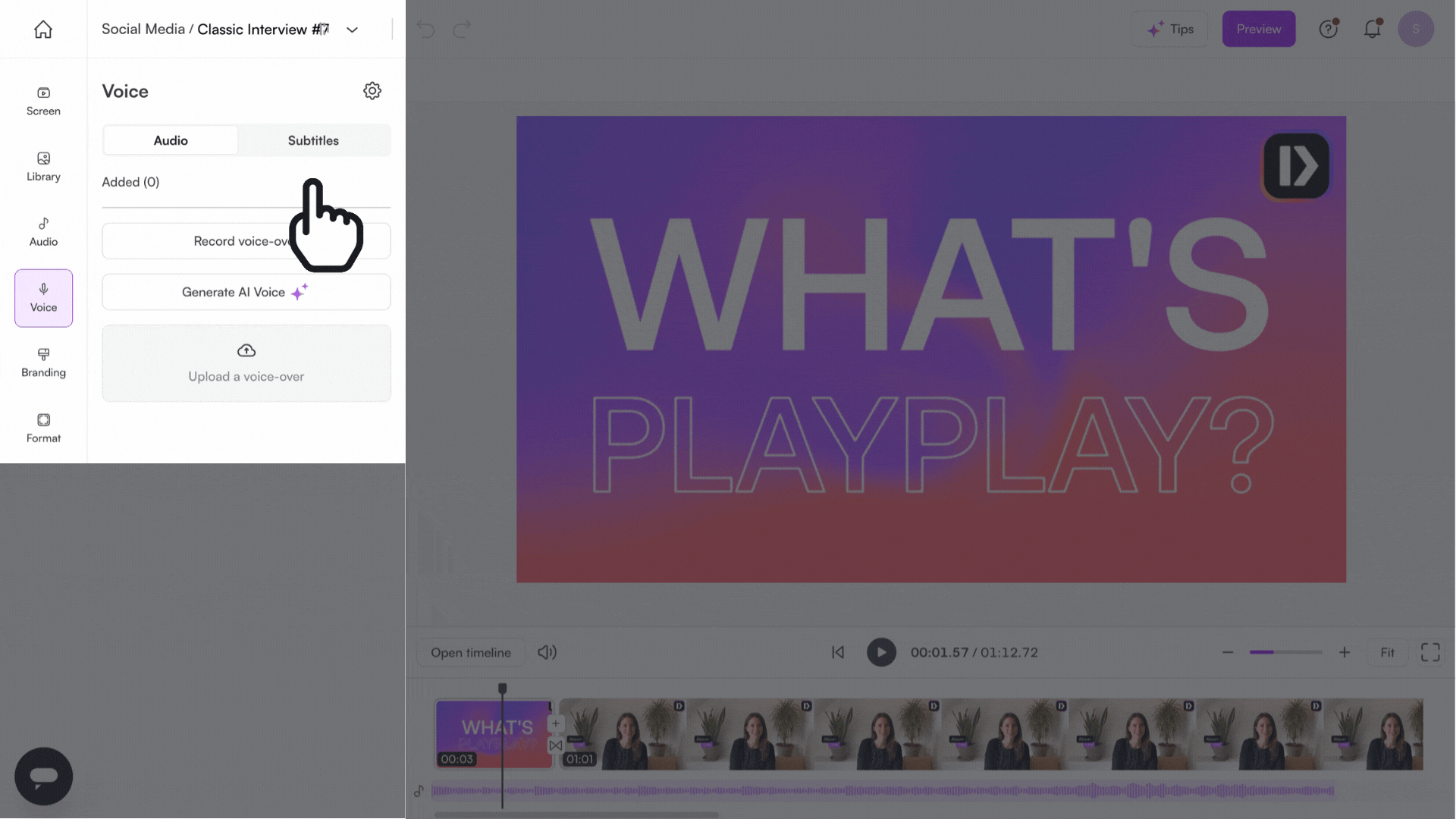Viewport: 1456px width, 819px height.
Task: Click the PlayPlay logo on the video
Action: tap(1296, 166)
